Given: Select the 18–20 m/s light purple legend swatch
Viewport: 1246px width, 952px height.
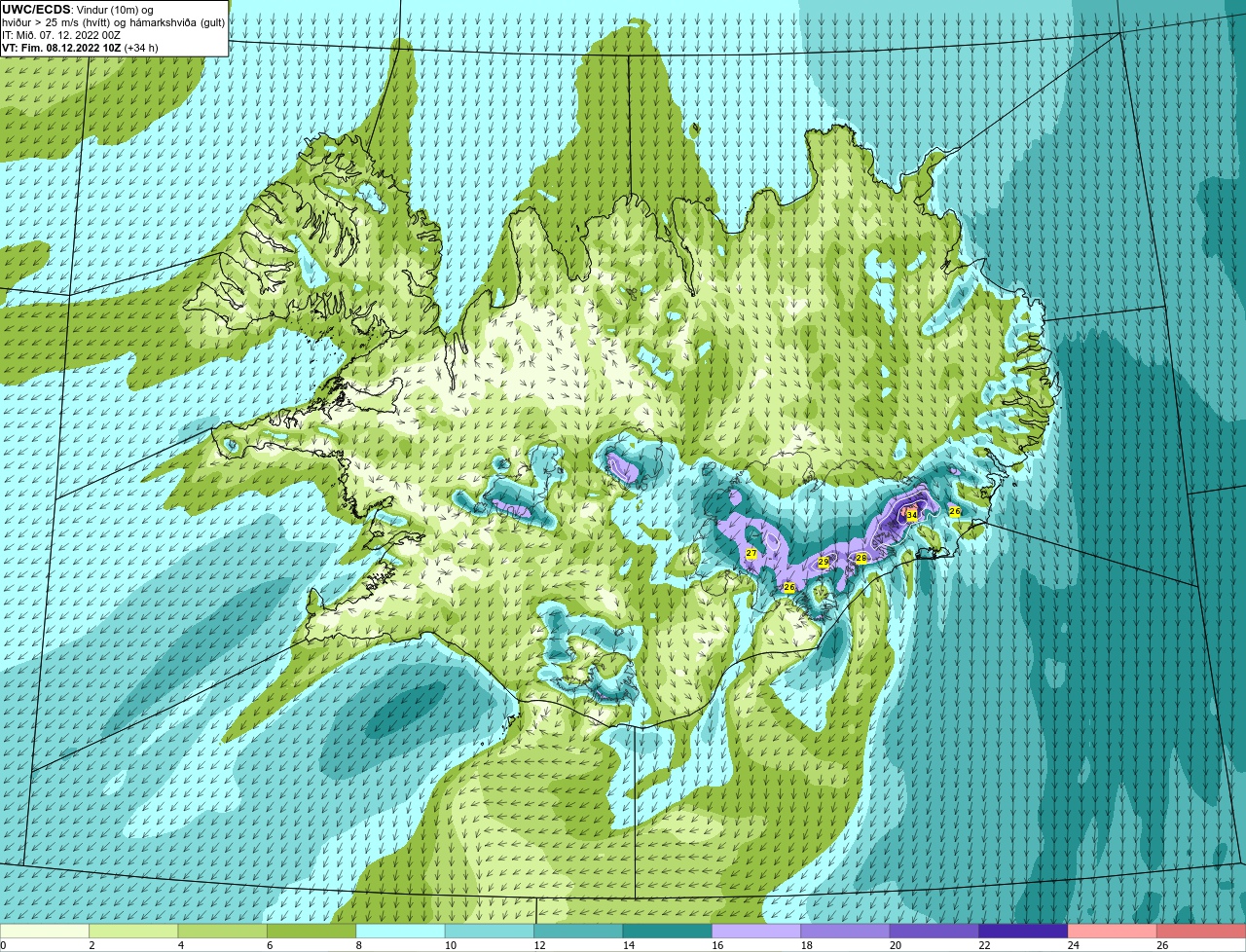Looking at the screenshot, I should point(846,931).
